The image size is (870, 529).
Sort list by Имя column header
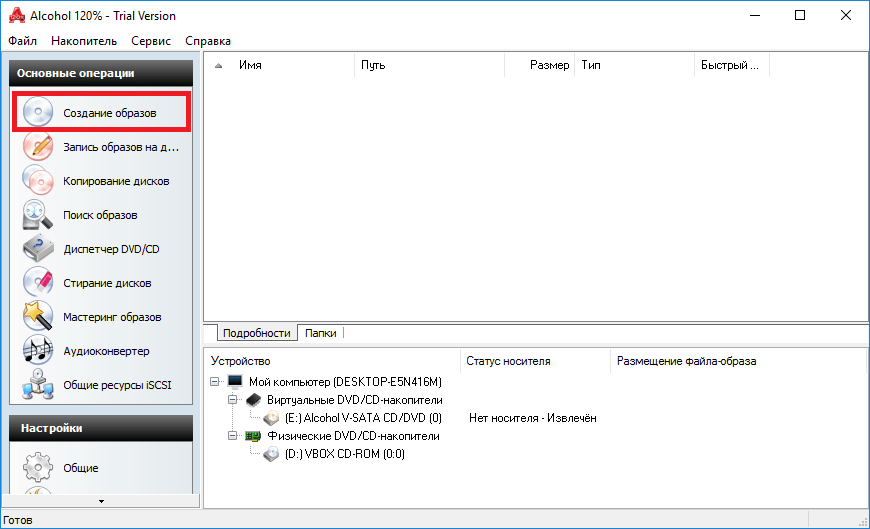pos(250,65)
